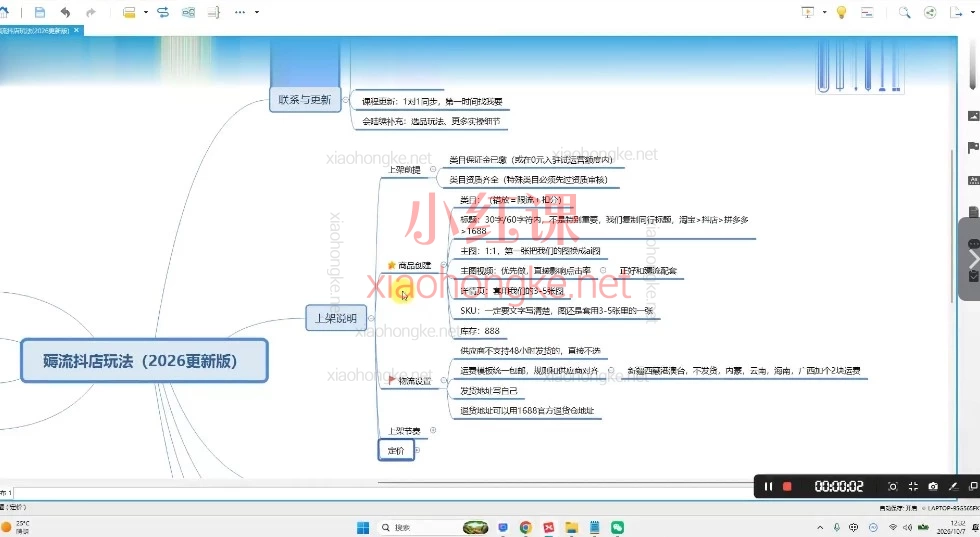Open the Windows Start menu
Screen dimensions: 980x537
[363, 528]
